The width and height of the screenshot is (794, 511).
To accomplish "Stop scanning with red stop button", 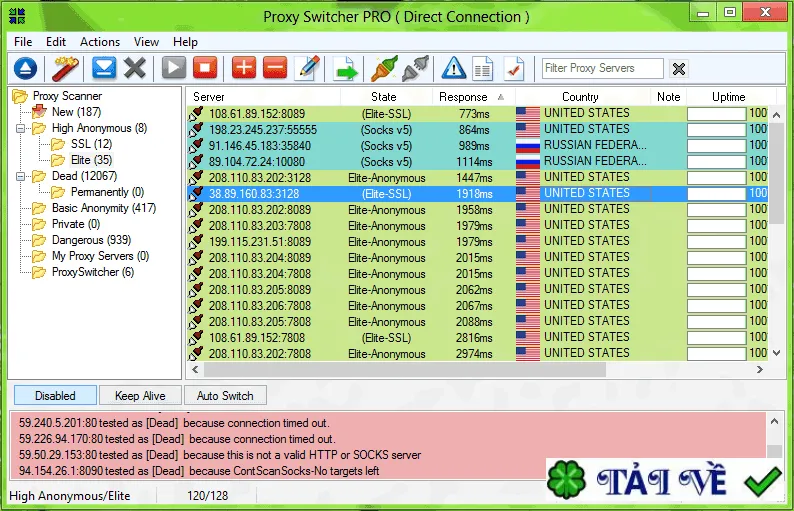I will point(205,68).
